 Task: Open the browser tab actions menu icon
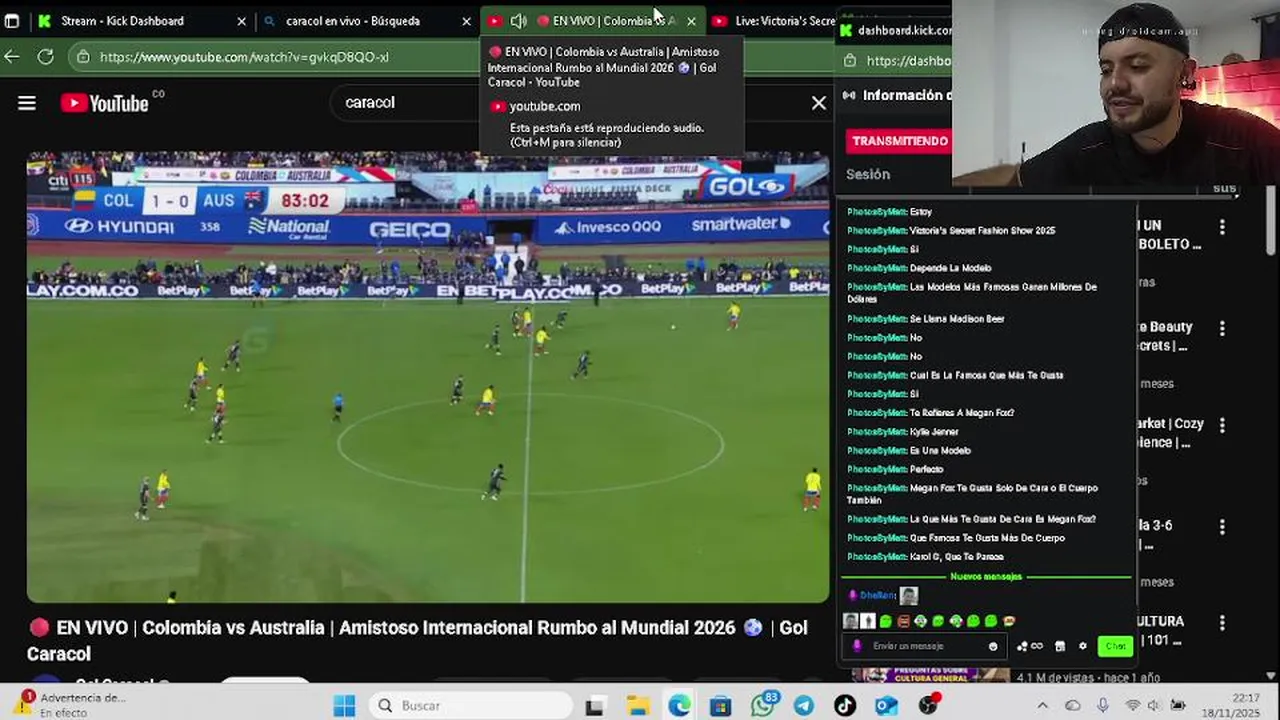(11, 21)
